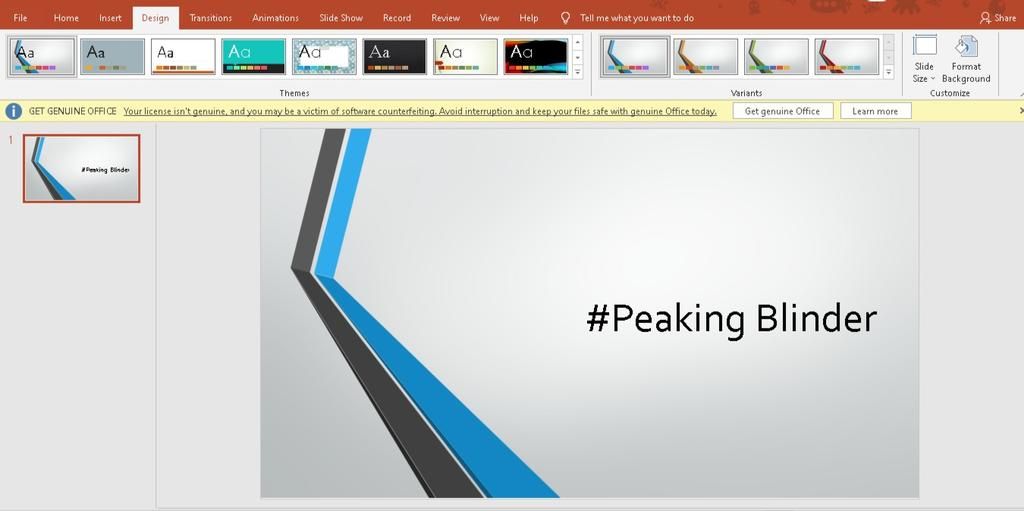This screenshot has height=511, width=1024.
Task: Apply the teal background theme
Action: coord(253,56)
